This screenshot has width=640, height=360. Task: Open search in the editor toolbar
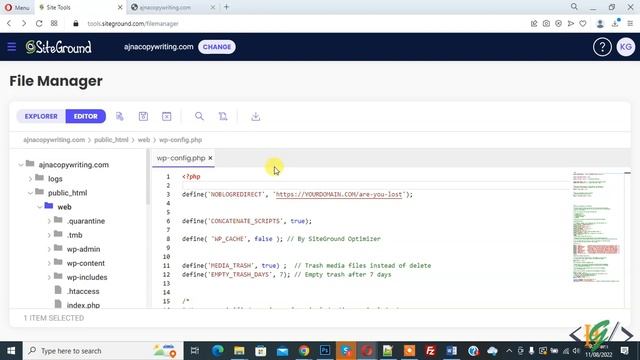coord(199,116)
